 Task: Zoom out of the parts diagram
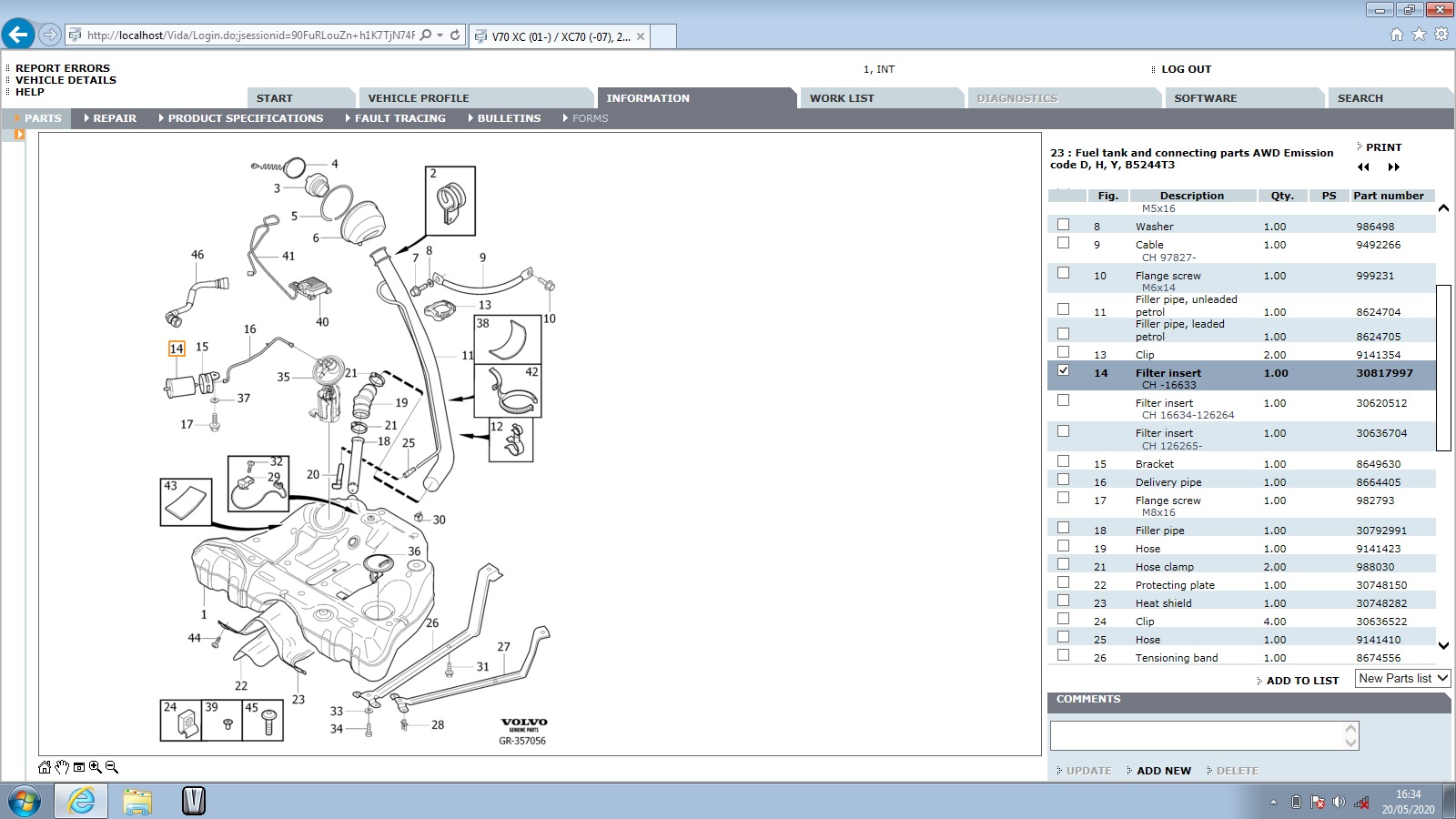tap(112, 767)
